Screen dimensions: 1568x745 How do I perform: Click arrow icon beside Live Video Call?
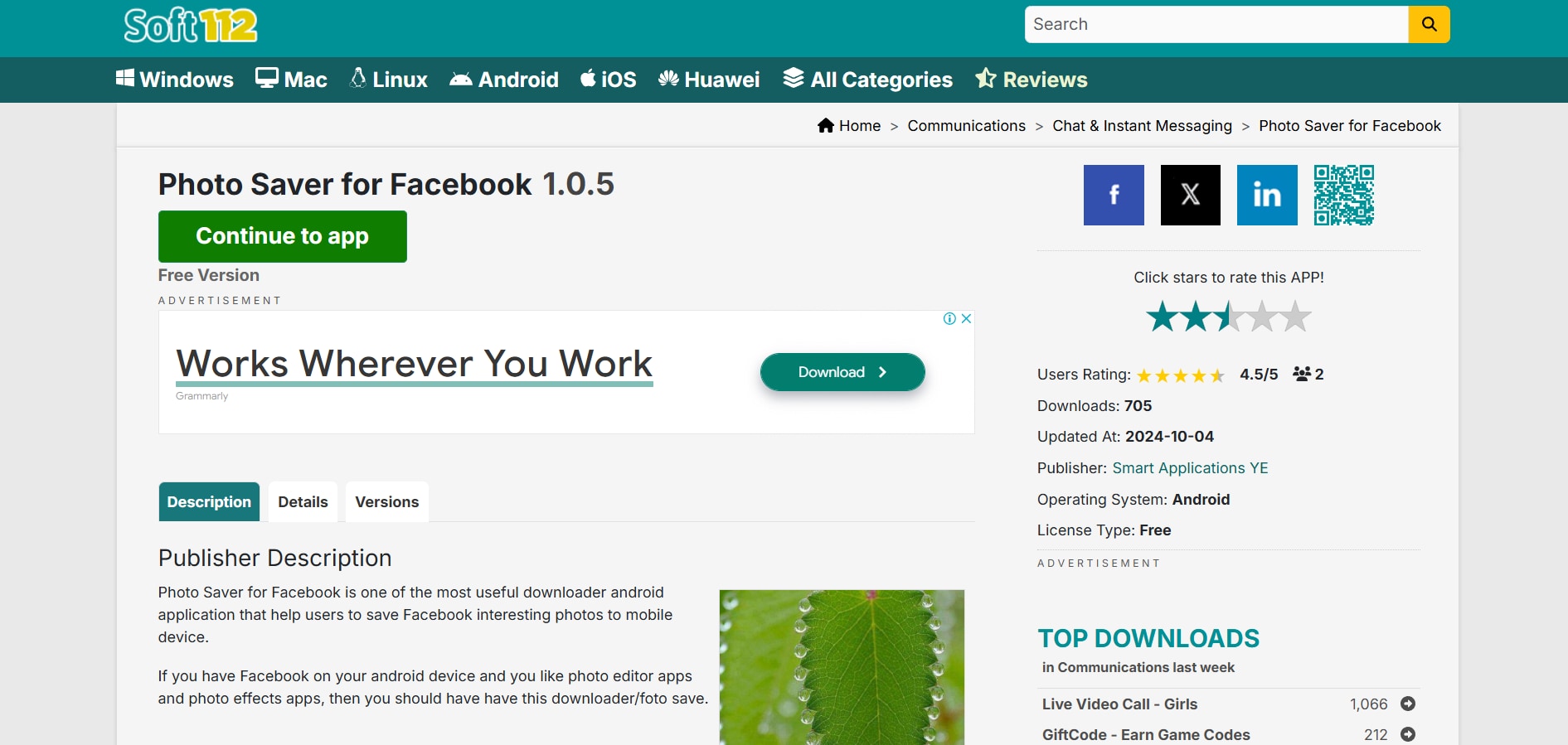[1408, 704]
